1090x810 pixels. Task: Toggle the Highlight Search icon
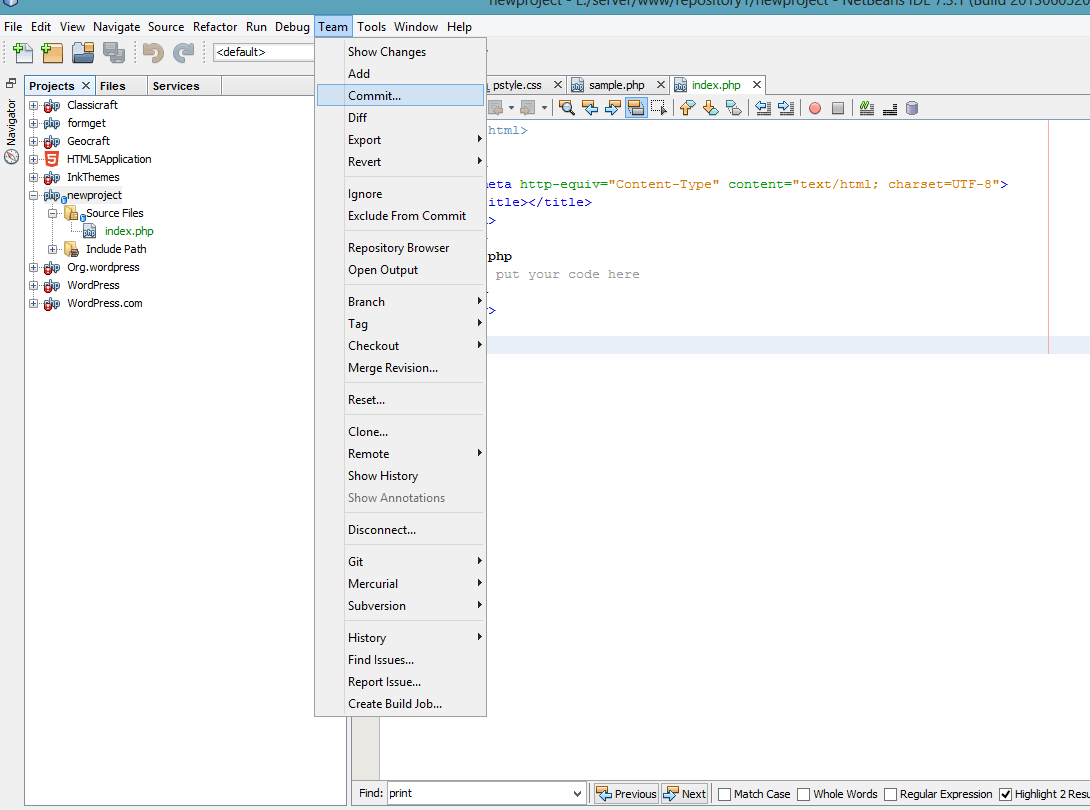[636, 108]
